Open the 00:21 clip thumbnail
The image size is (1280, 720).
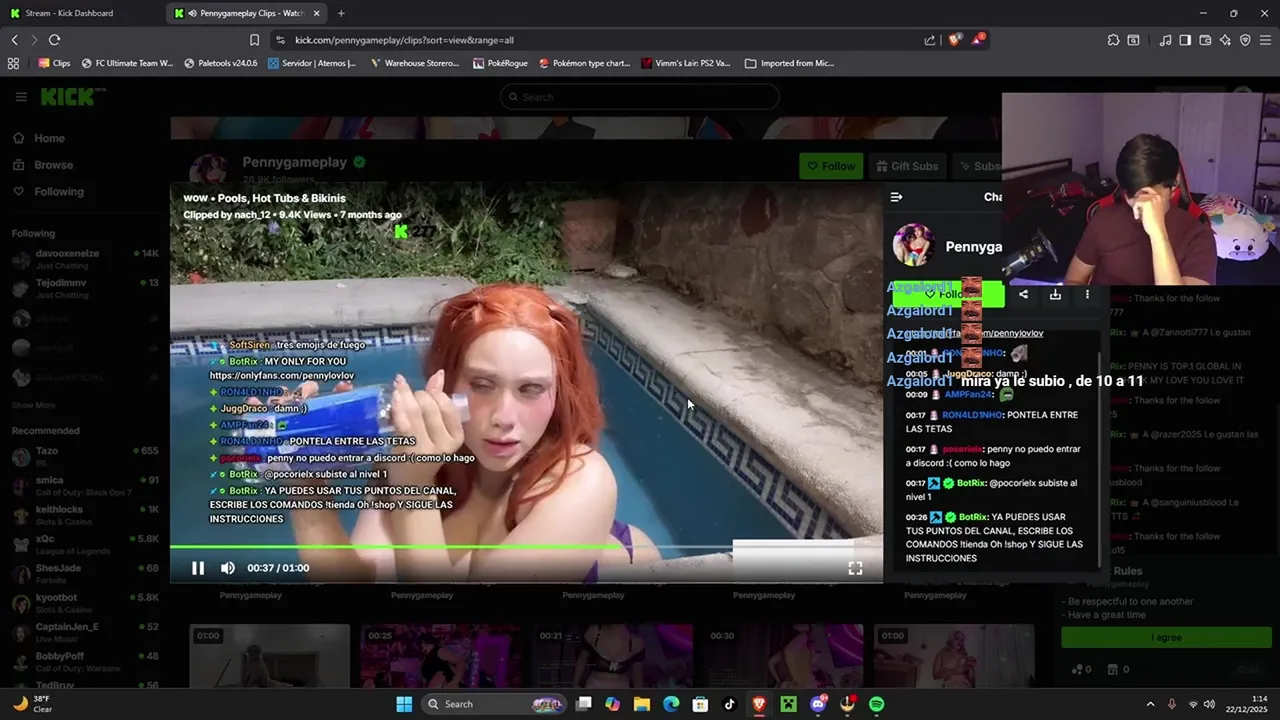click(612, 656)
